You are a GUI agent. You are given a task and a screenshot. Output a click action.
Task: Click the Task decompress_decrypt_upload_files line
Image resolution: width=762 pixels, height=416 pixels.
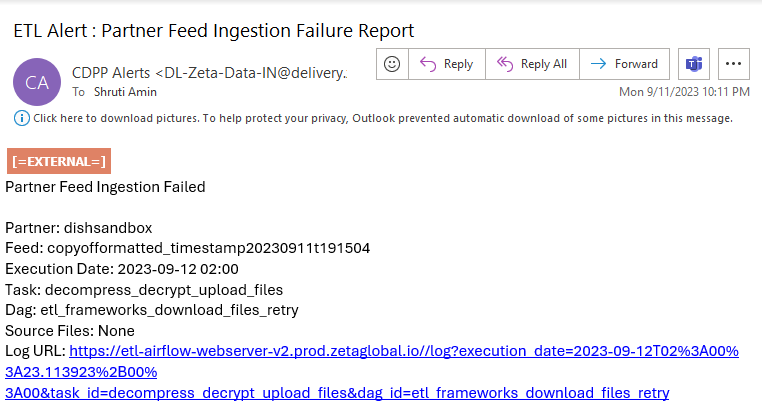150,290
